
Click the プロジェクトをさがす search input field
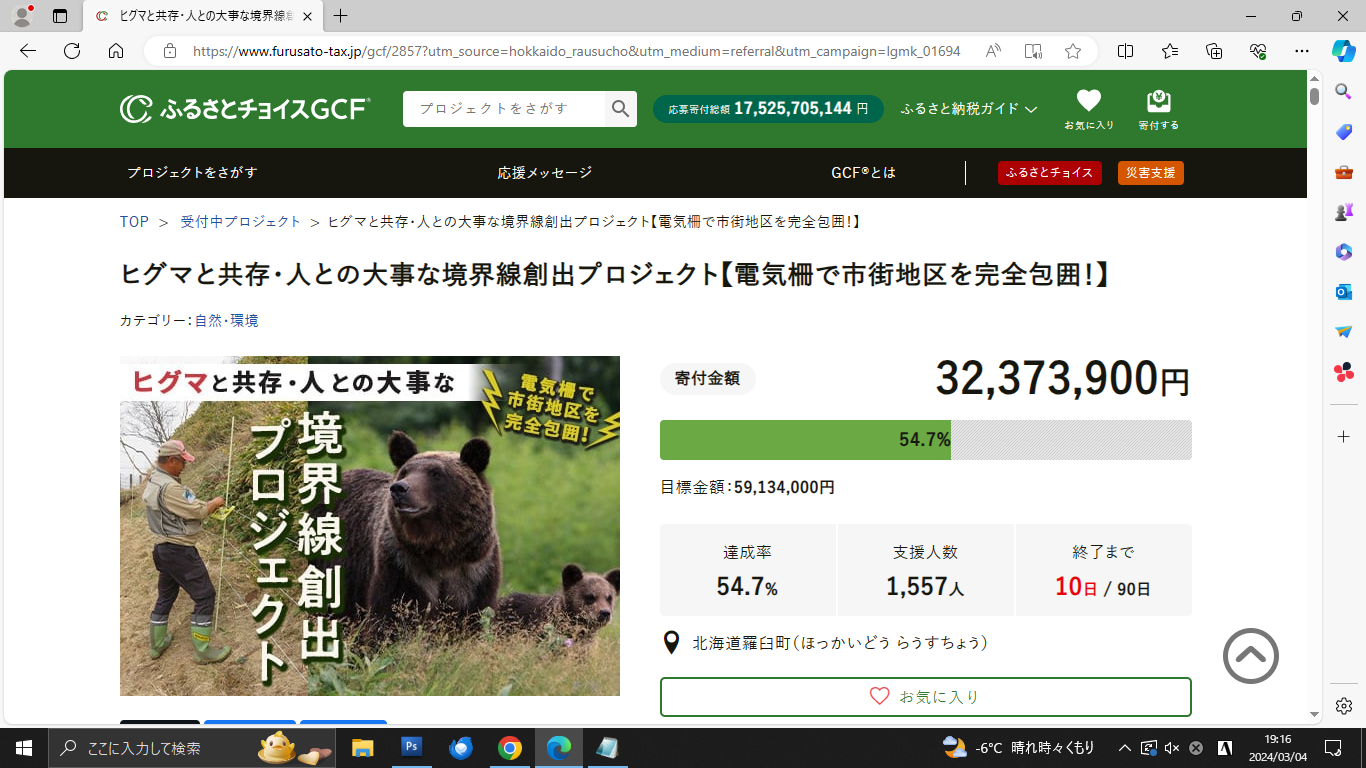pyautogui.click(x=504, y=109)
